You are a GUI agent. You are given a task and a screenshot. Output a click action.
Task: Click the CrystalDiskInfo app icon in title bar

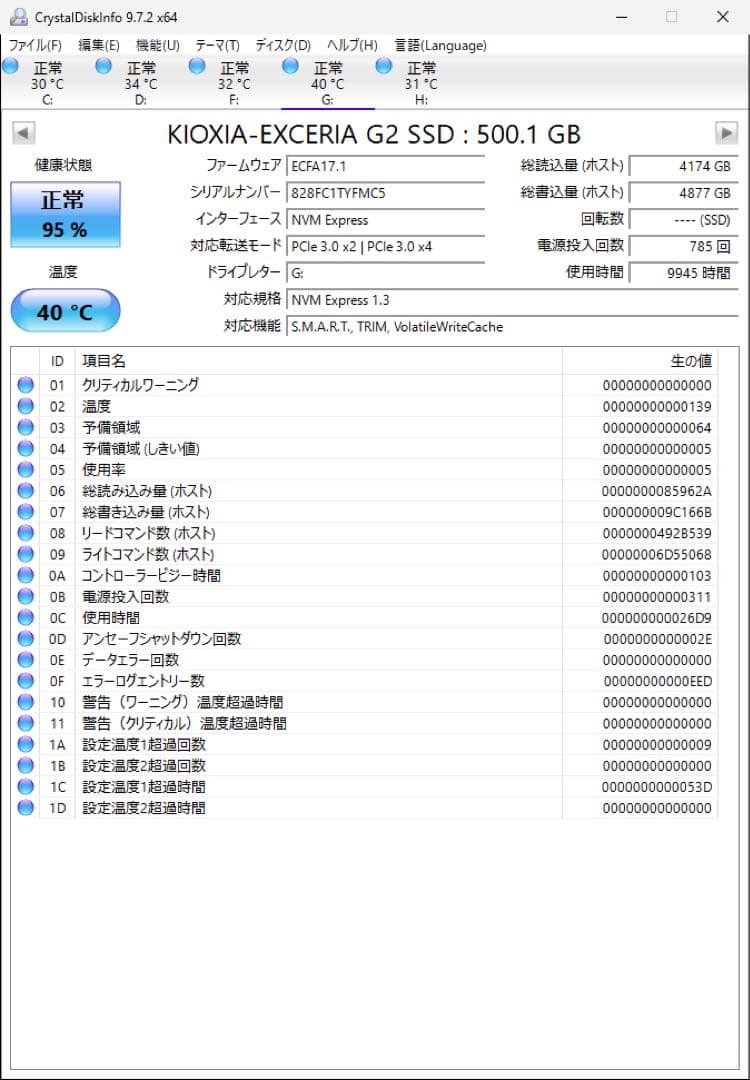[x=19, y=17]
